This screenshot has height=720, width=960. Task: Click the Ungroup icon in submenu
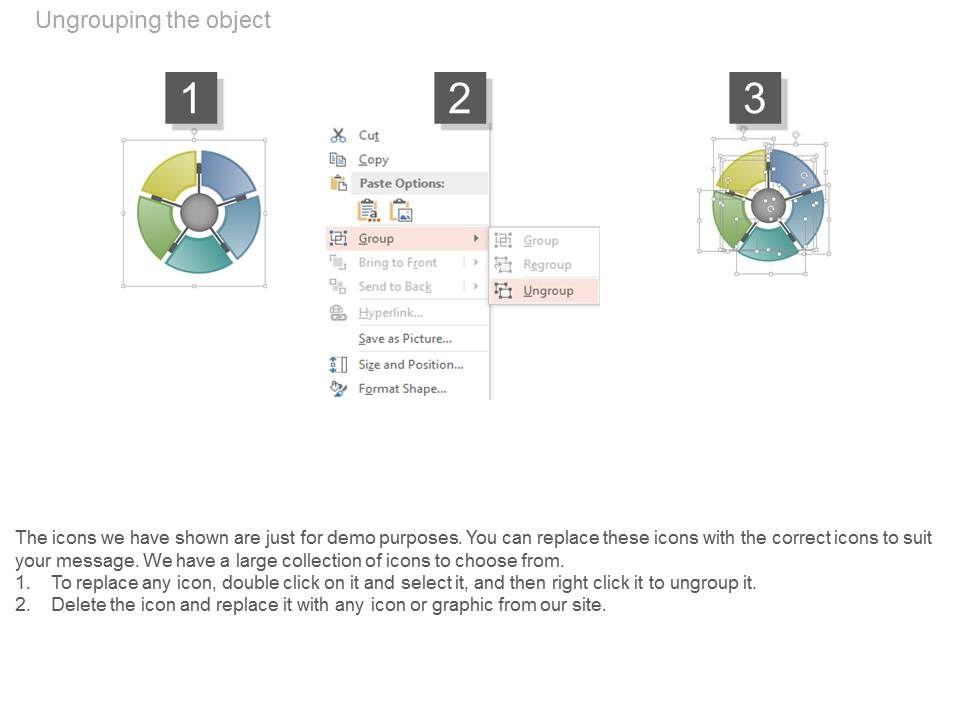point(504,290)
